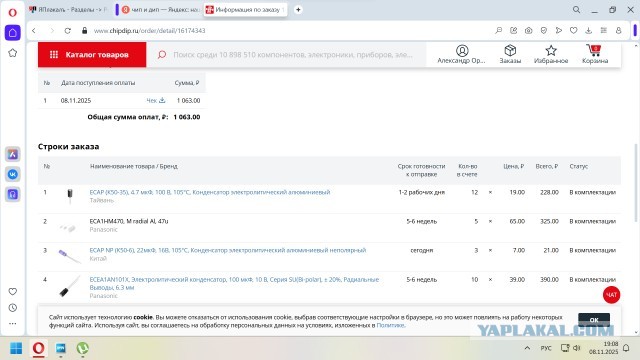Show hidden system tray icons
Image resolution: width=640 pixels, height=360 pixels.
coord(527,348)
